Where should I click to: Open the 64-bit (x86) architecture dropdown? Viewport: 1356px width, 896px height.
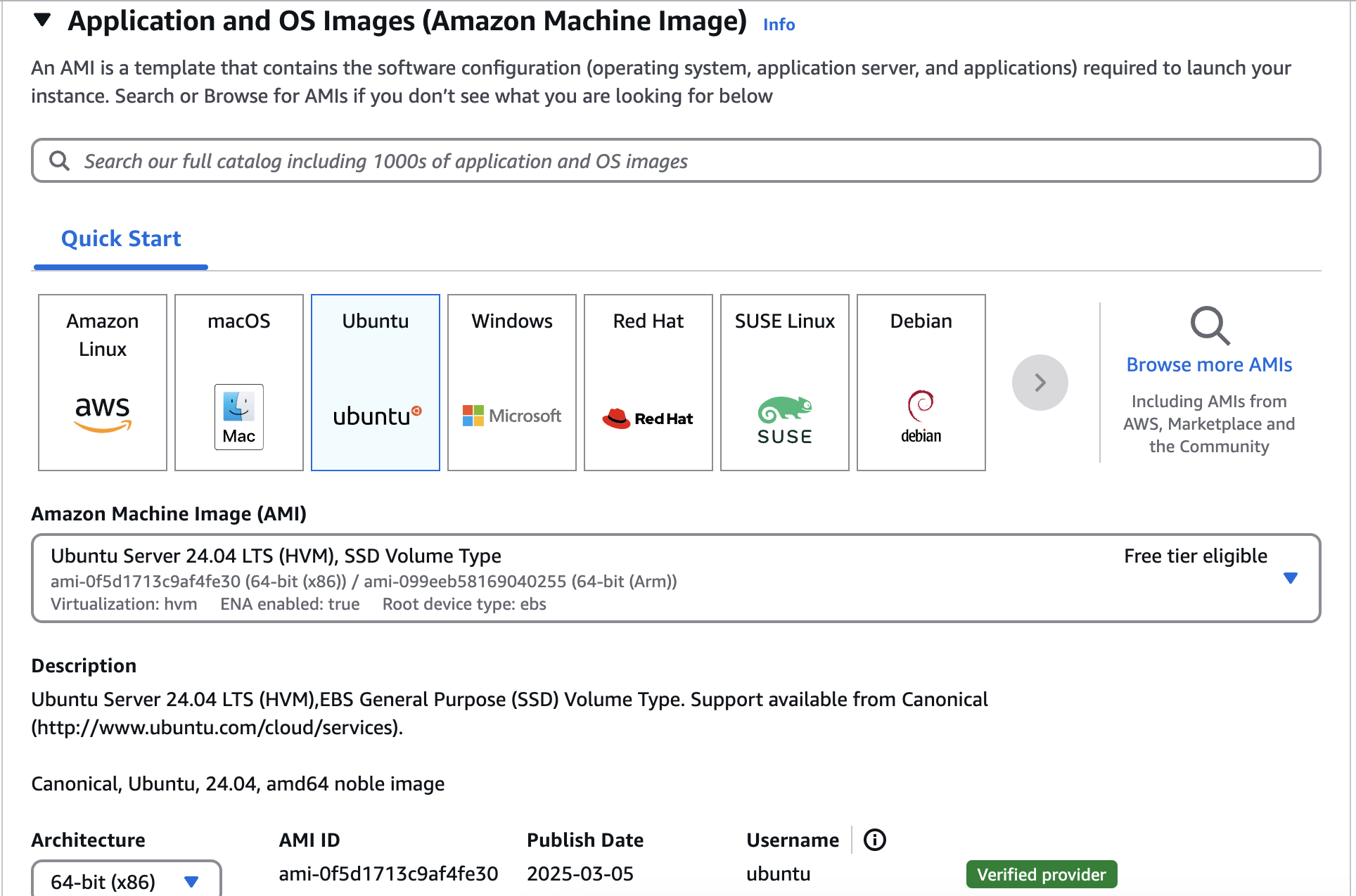pos(127,881)
